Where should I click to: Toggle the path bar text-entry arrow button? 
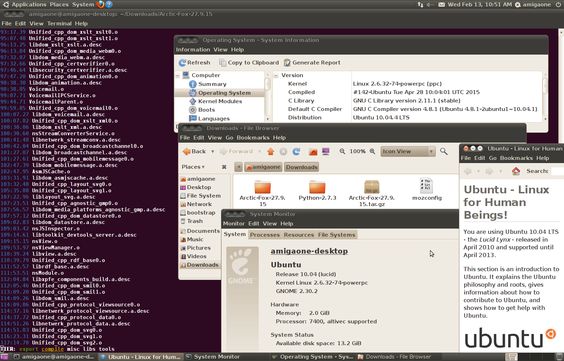(x=238, y=167)
